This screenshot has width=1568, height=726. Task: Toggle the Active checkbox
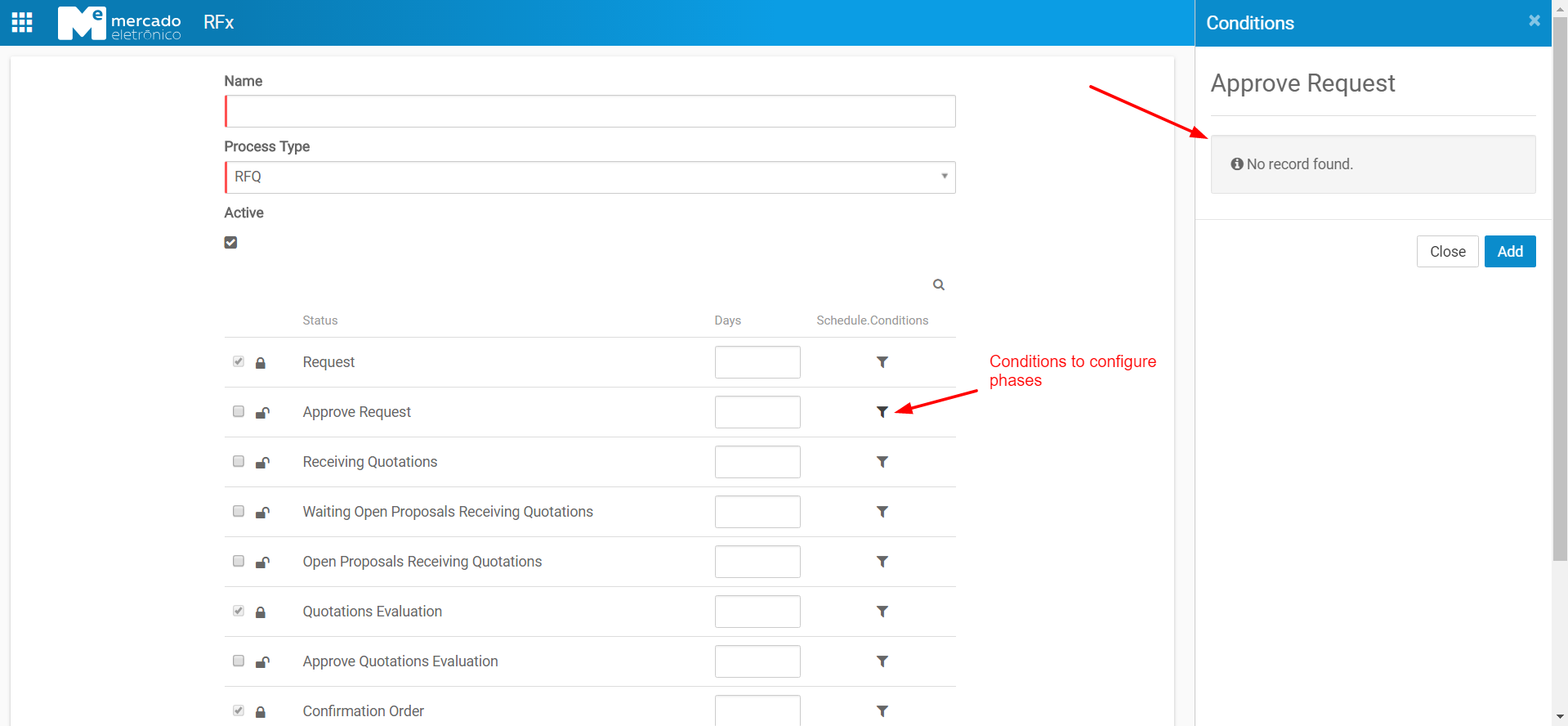(x=231, y=243)
